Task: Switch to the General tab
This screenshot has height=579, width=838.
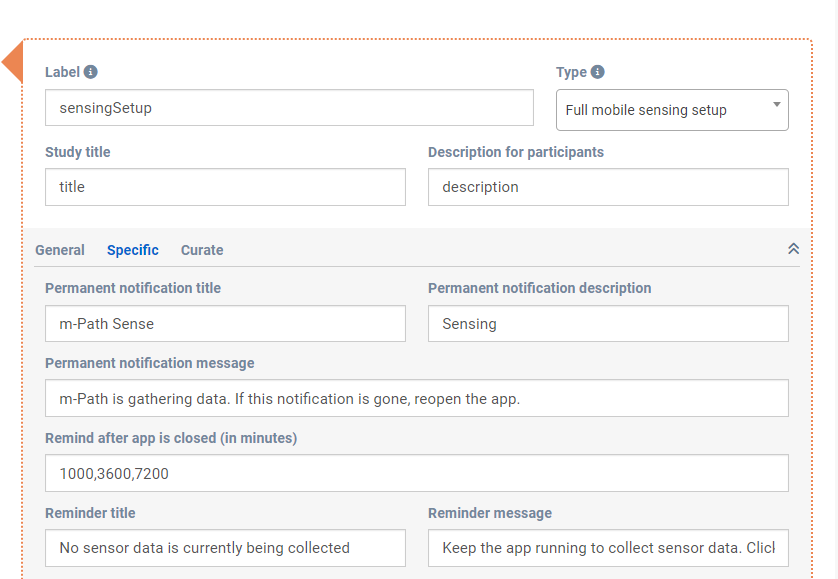Action: pos(60,250)
